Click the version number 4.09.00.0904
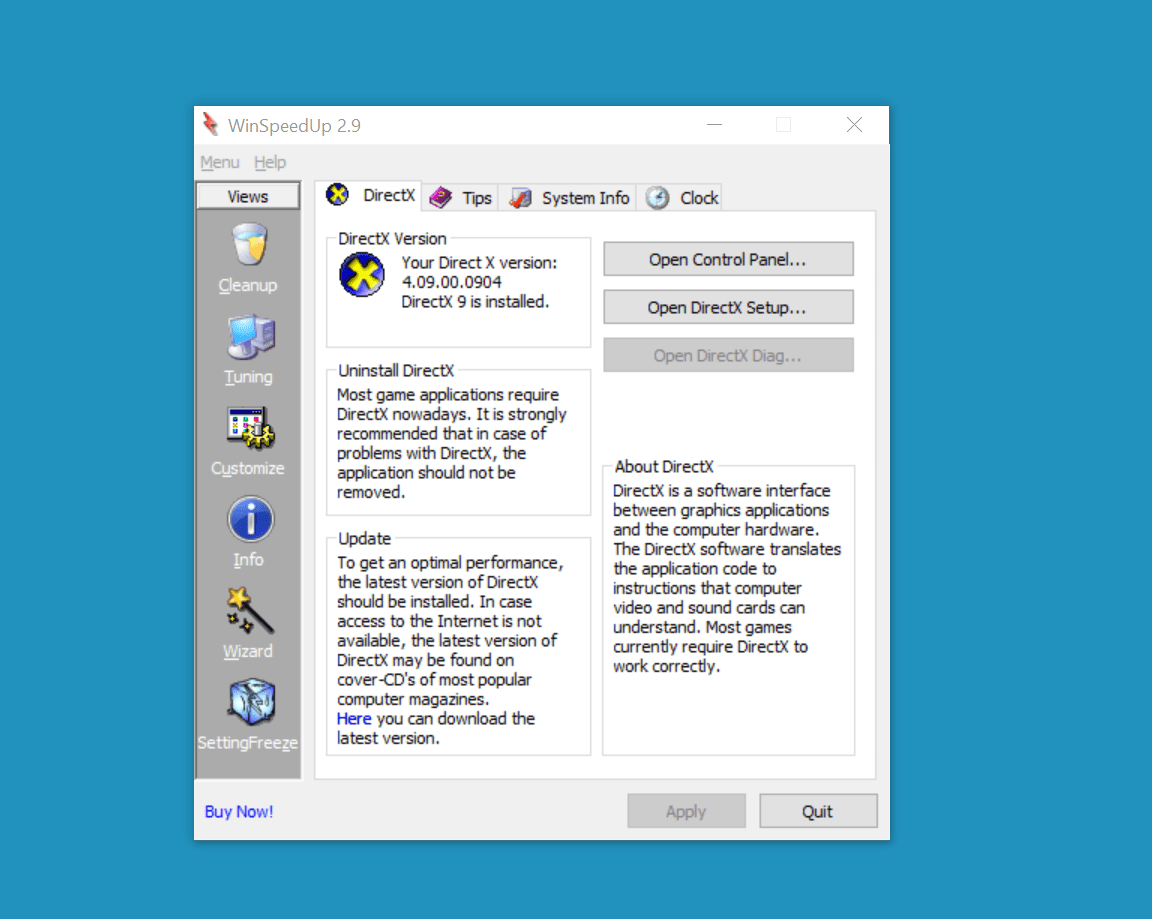The width and height of the screenshot is (1152, 919). (451, 282)
